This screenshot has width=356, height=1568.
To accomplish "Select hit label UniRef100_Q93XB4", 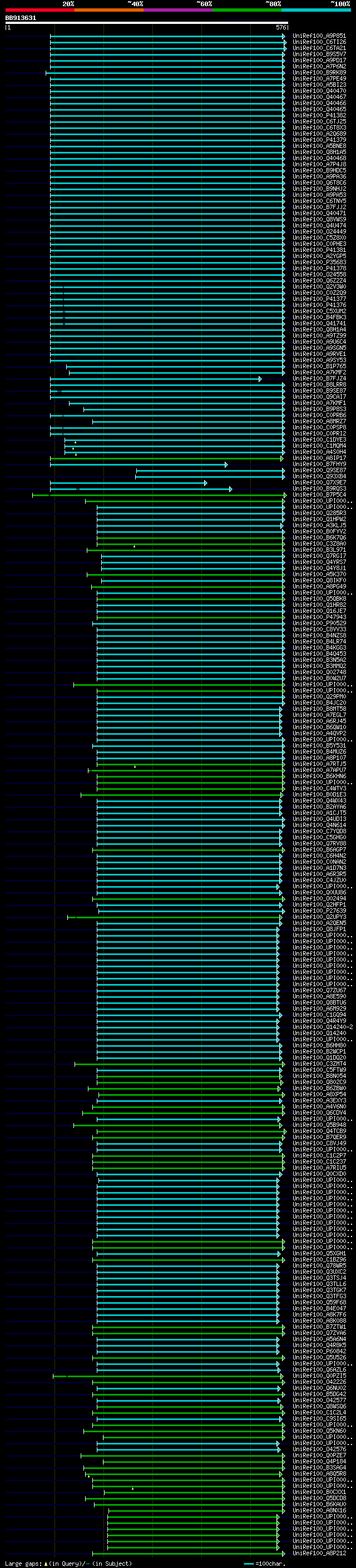I will click(319, 477).
